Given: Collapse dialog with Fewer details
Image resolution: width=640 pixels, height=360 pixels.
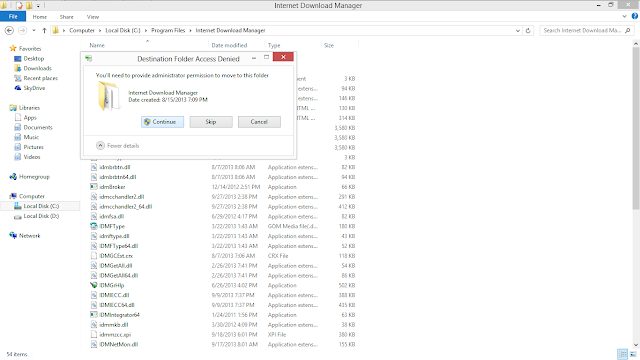Looking at the screenshot, I should point(118,145).
